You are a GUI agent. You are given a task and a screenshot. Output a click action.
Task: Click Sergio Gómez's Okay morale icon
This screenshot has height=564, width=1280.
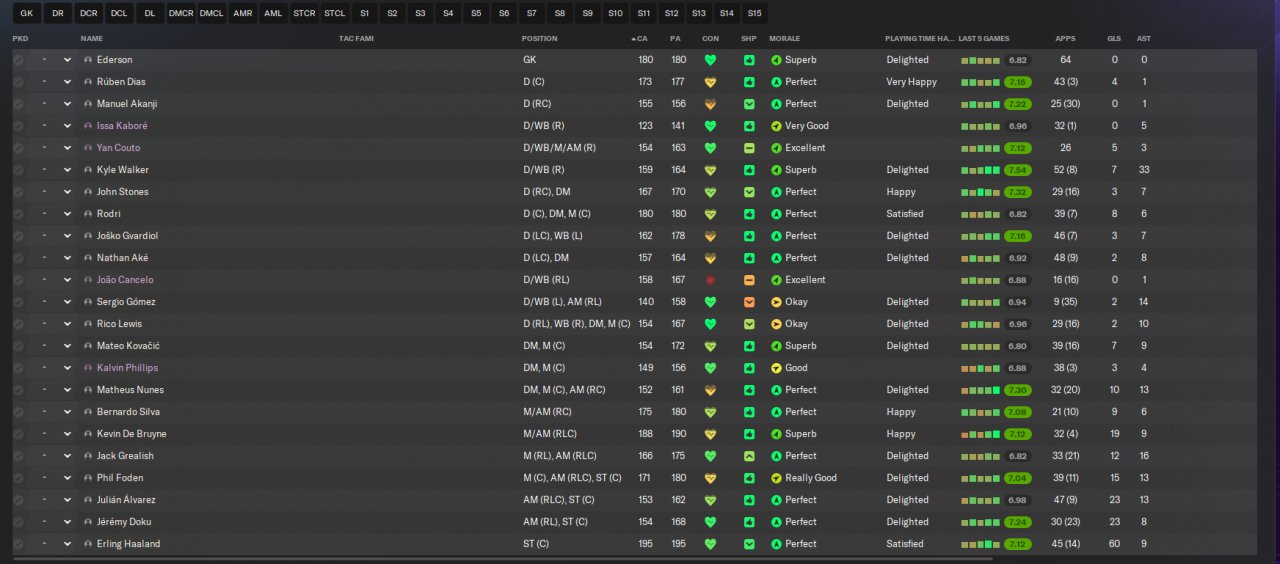pyautogui.click(x=776, y=302)
